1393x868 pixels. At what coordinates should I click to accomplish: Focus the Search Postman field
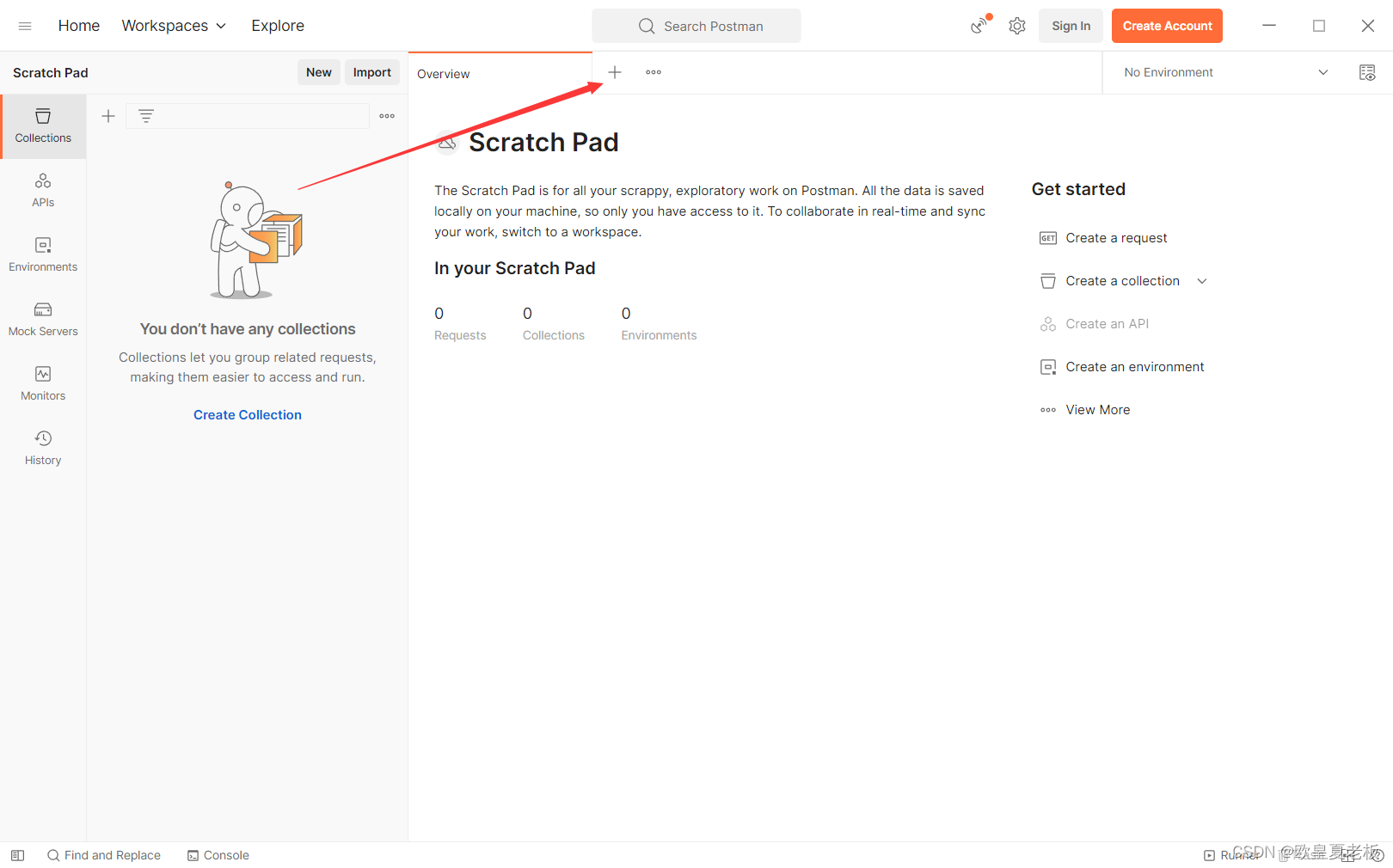click(x=696, y=26)
